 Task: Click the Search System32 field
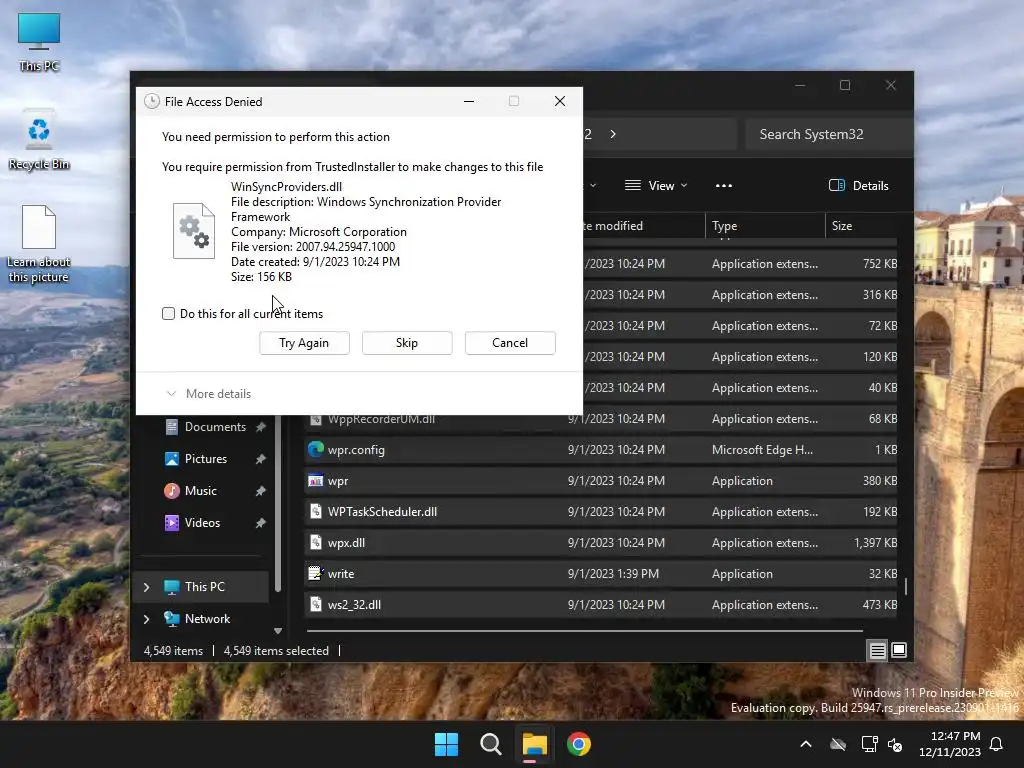coord(828,135)
